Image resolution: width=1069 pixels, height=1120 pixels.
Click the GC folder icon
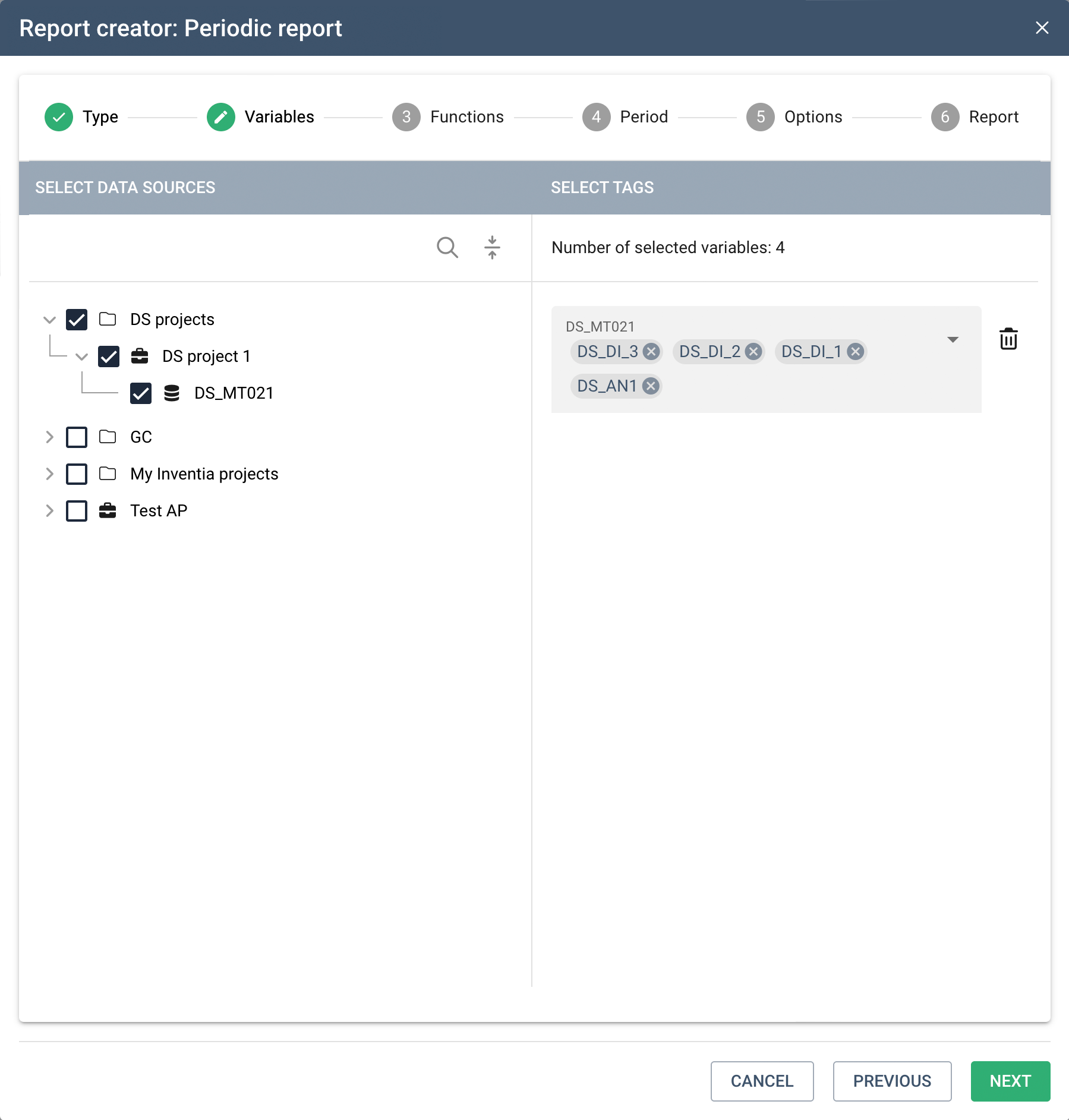pyautogui.click(x=108, y=437)
